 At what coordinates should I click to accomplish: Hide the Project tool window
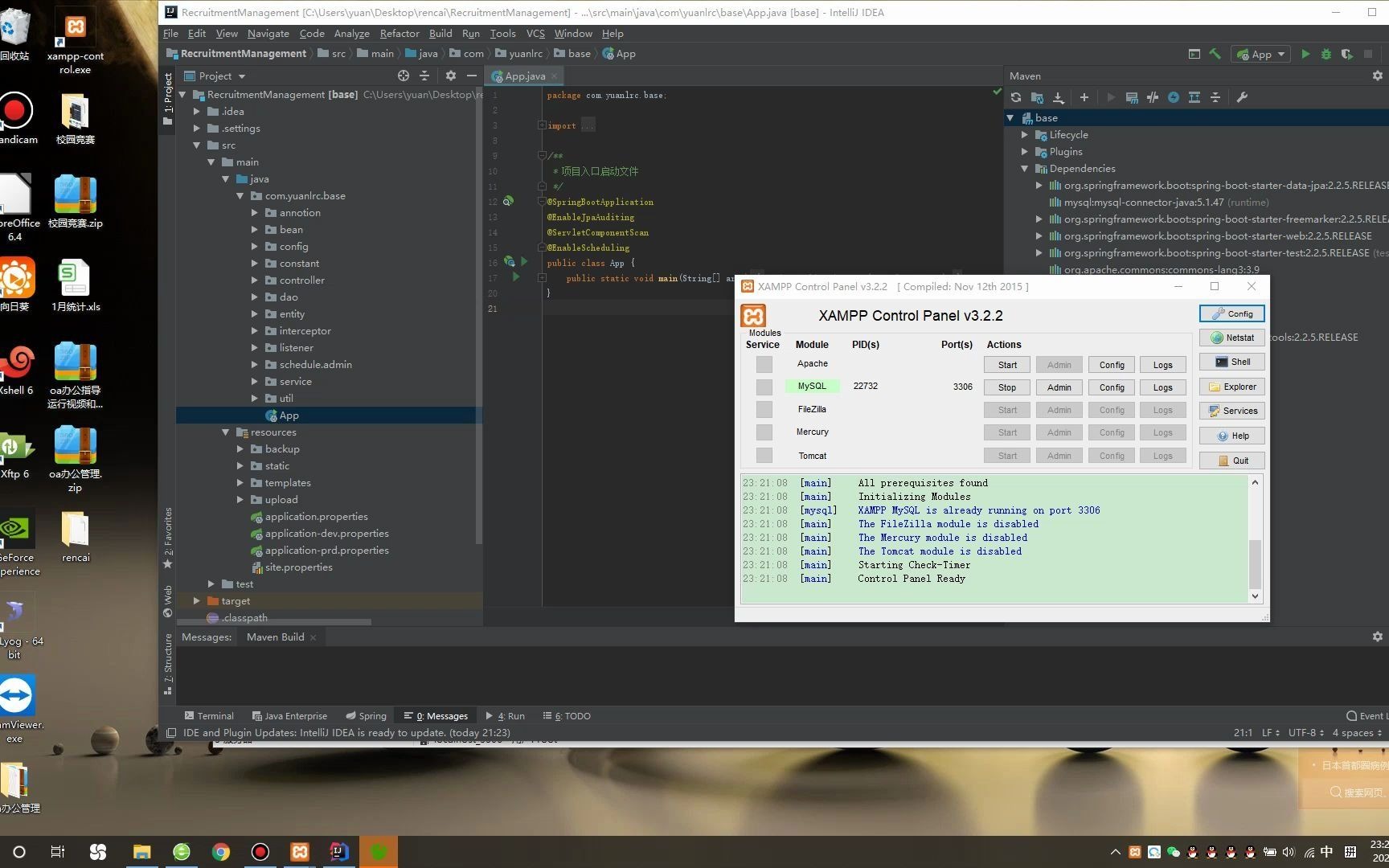(x=472, y=76)
